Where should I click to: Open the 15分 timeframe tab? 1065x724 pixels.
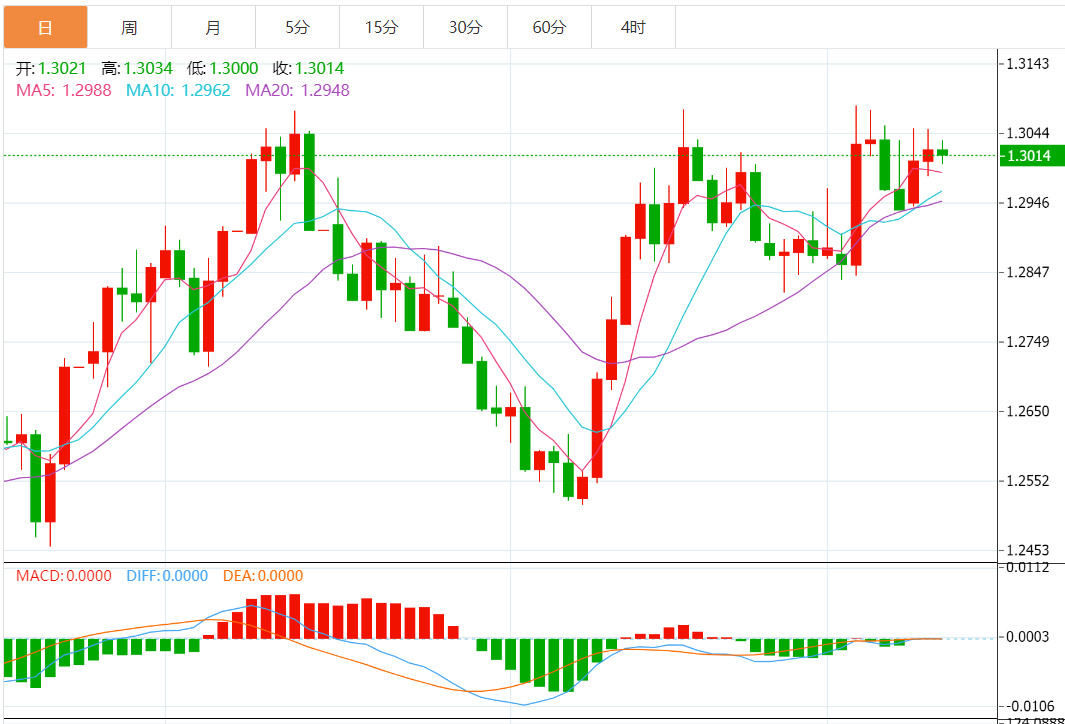tap(382, 27)
